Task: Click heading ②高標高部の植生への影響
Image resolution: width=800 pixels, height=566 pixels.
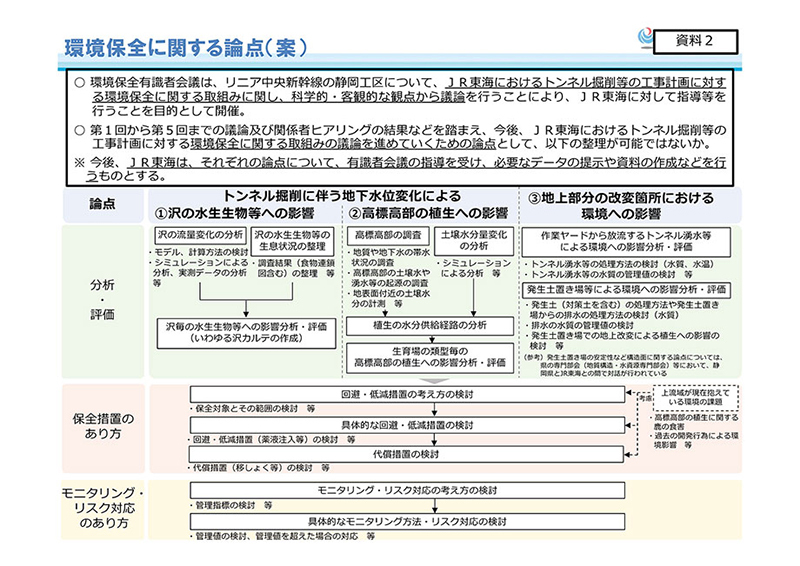Action: 428,213
